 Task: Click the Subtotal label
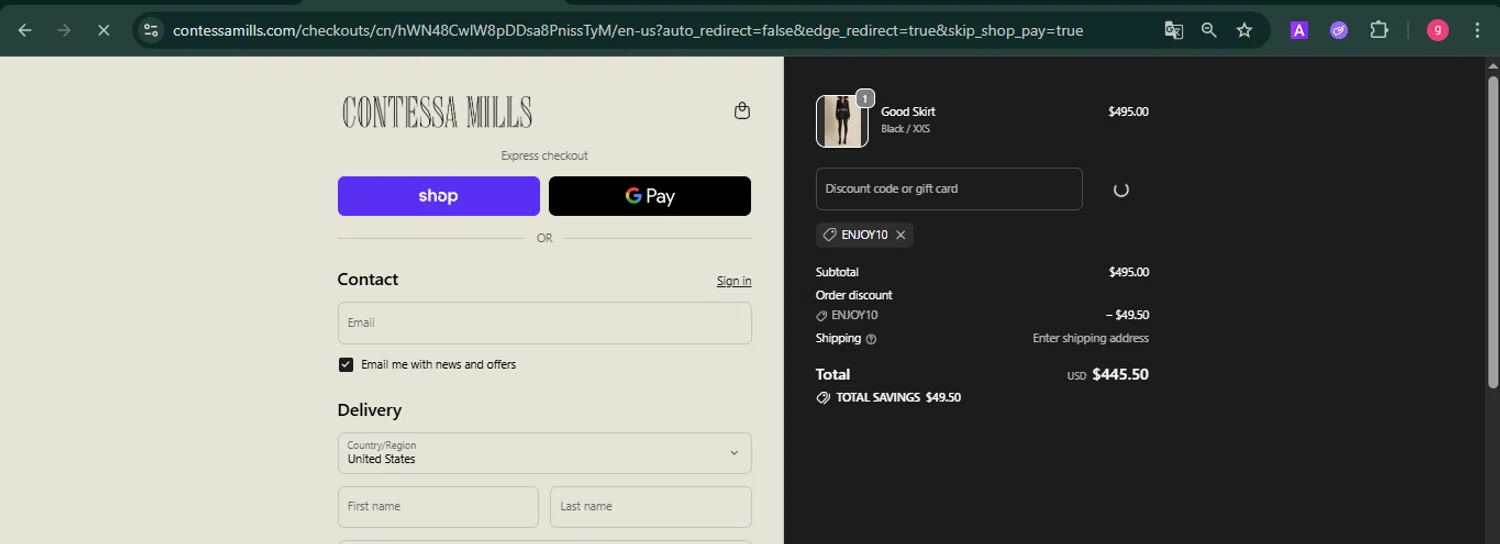click(837, 272)
